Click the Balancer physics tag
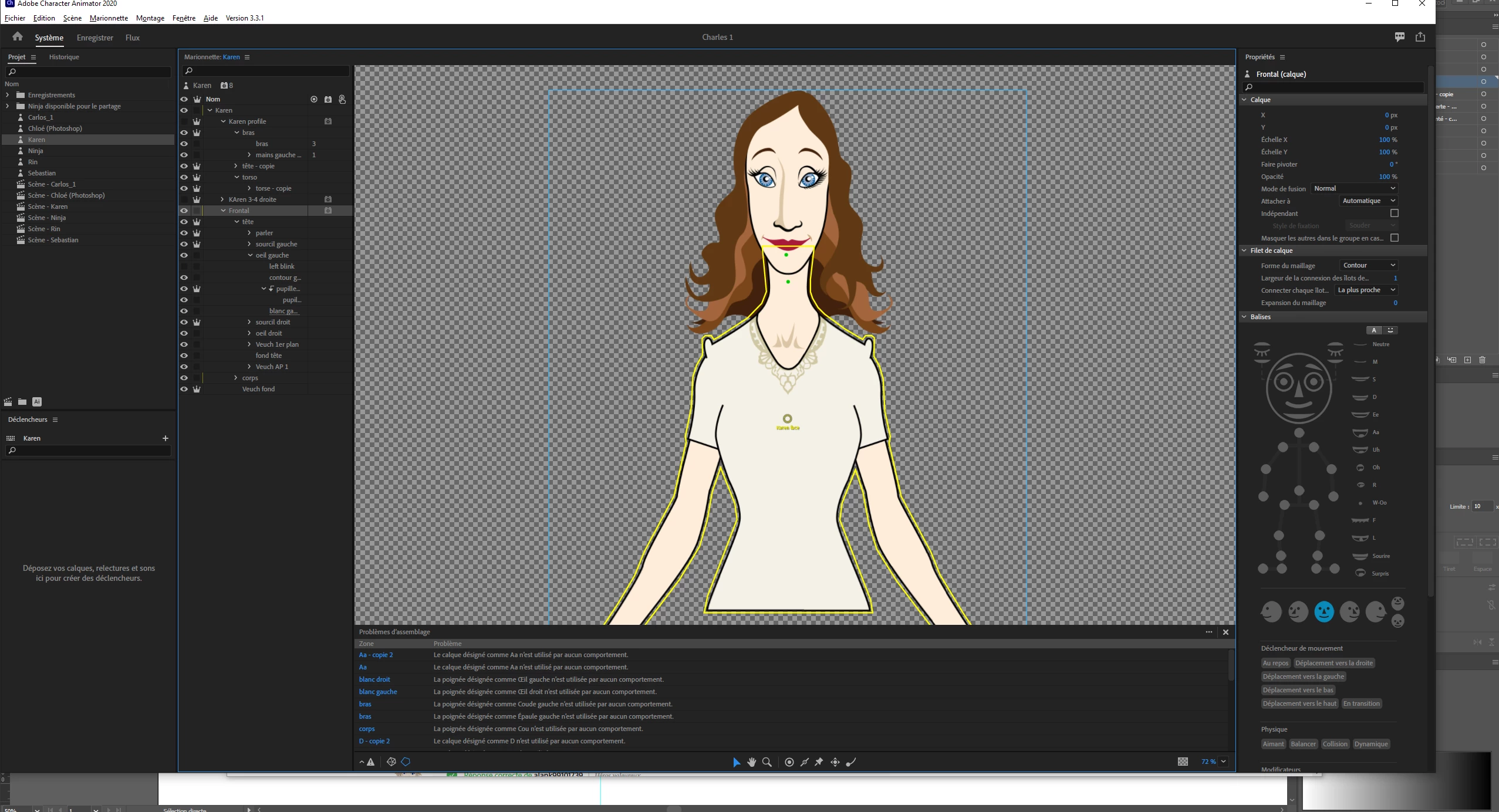 (1303, 744)
